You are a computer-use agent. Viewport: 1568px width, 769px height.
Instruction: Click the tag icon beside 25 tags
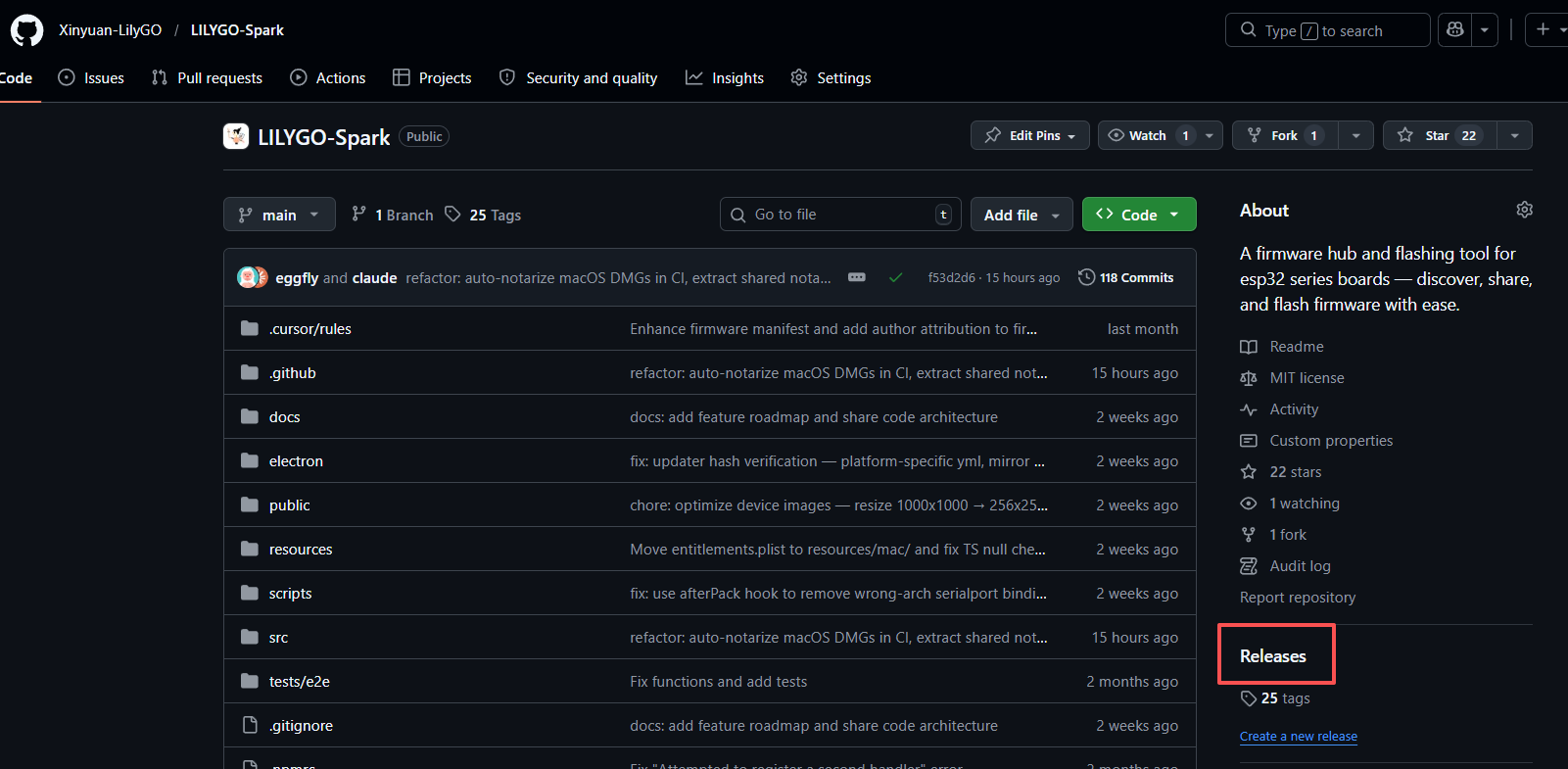click(1249, 698)
